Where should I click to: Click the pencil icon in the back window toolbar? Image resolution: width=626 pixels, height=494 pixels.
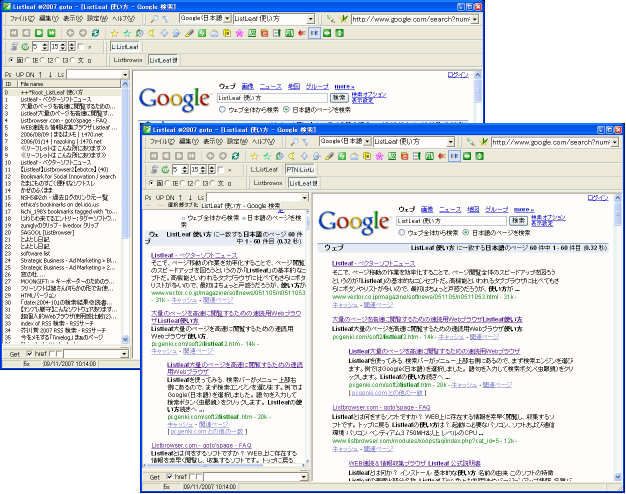click(189, 33)
